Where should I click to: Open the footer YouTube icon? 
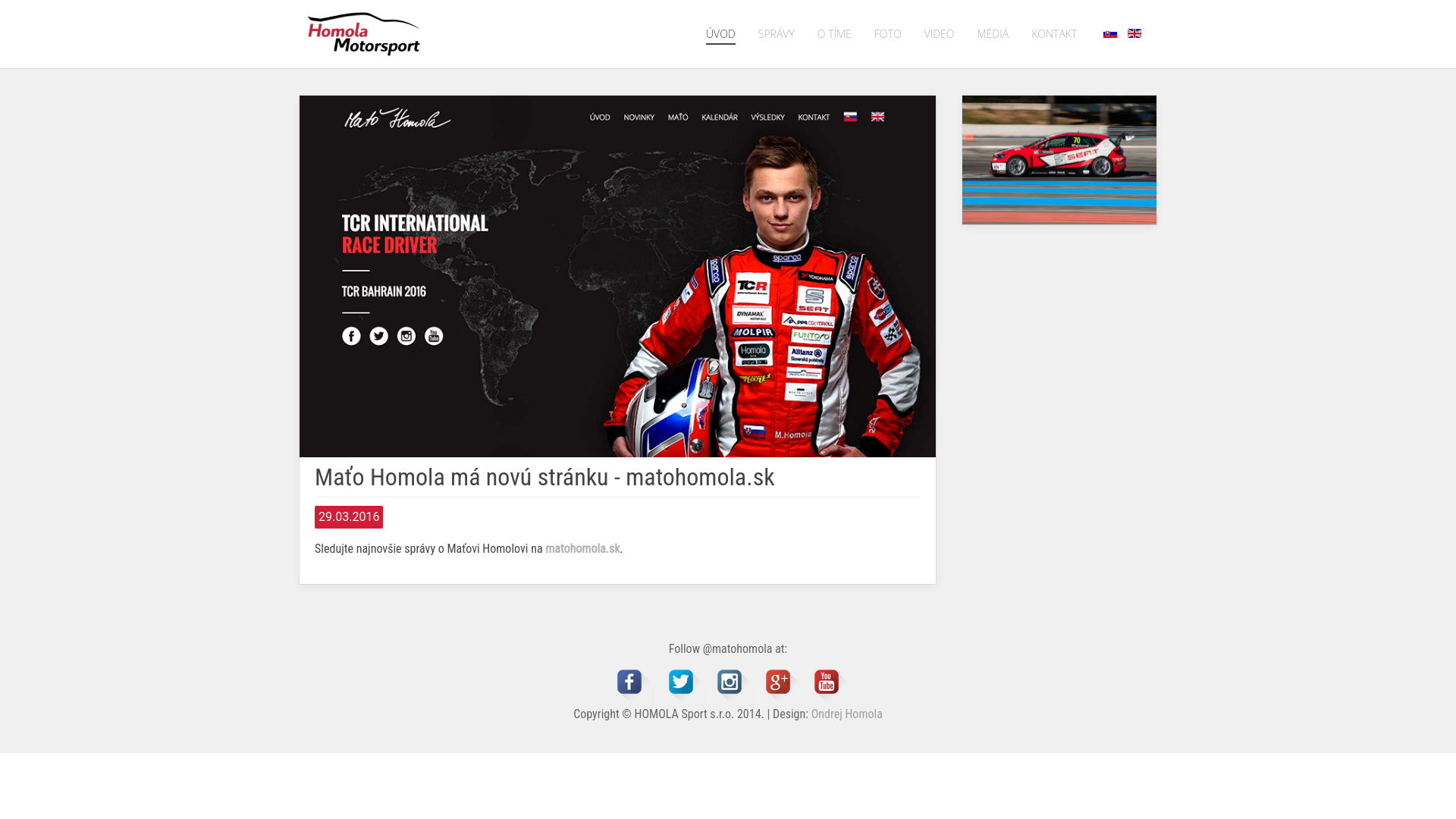point(827,682)
